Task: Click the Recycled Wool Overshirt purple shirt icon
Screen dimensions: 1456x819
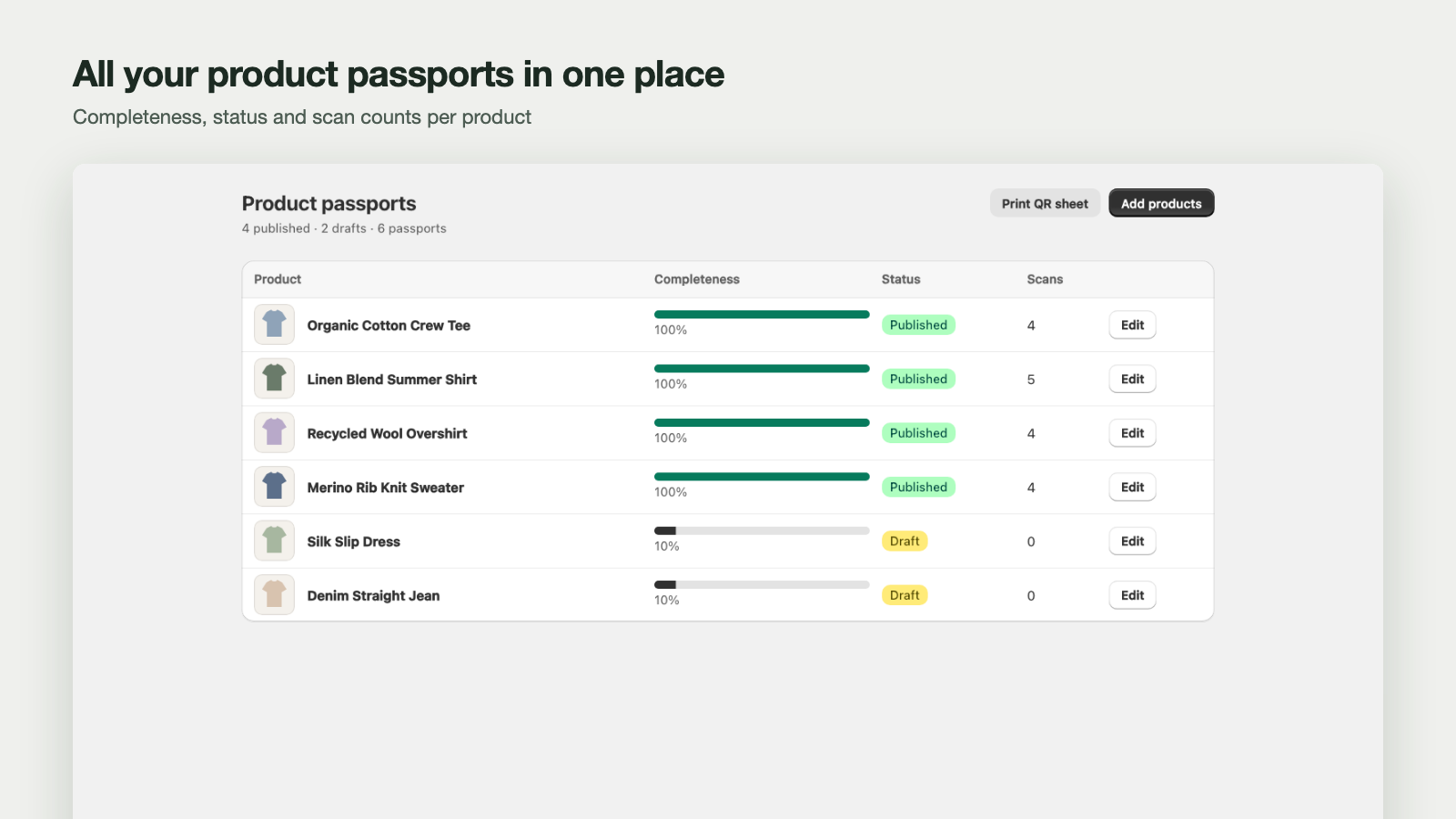Action: [274, 433]
